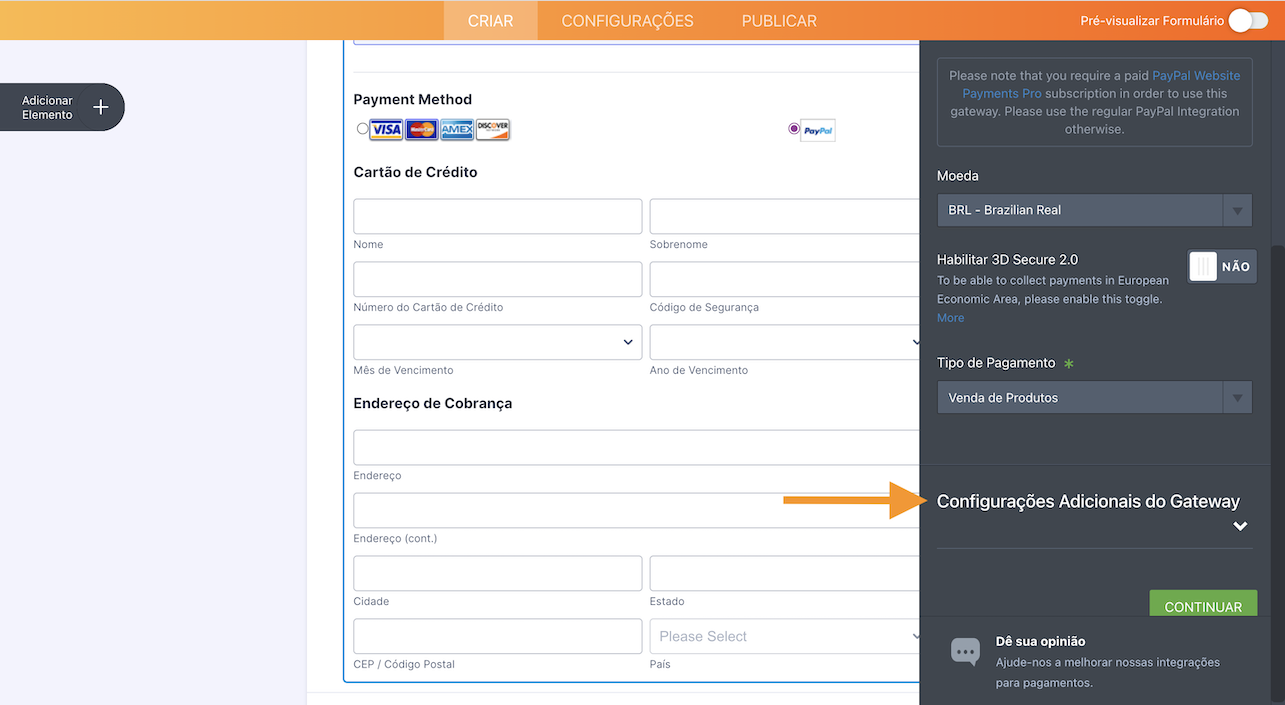Switch to the CRIAR tab
This screenshot has width=1285, height=705.
pyautogui.click(x=490, y=21)
